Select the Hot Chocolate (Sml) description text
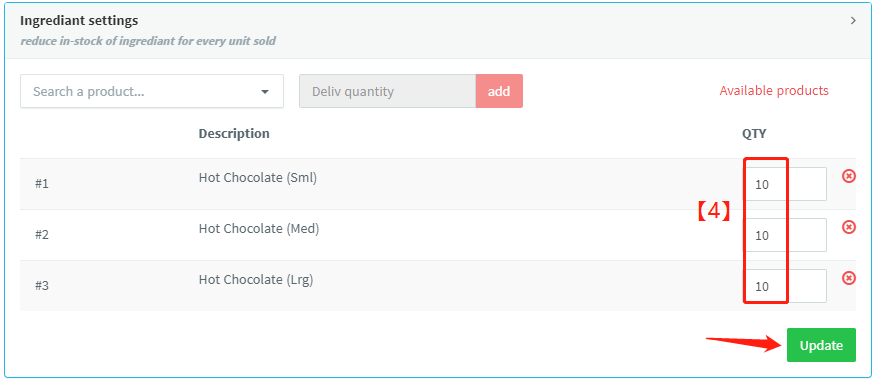Image resolution: width=879 pixels, height=381 pixels. [258, 178]
